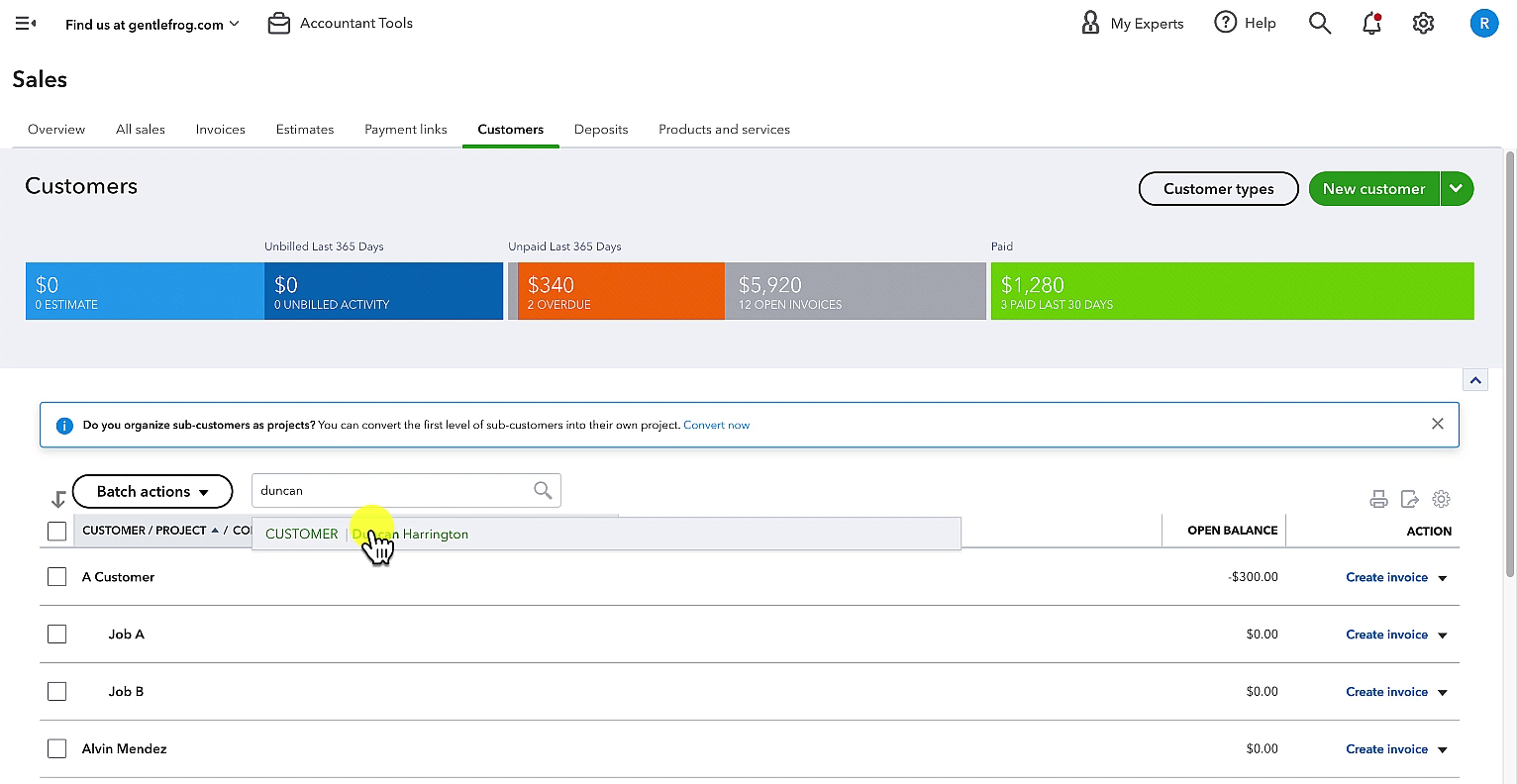Click the batch sort arrow icon beside Batch actions

tap(57, 499)
